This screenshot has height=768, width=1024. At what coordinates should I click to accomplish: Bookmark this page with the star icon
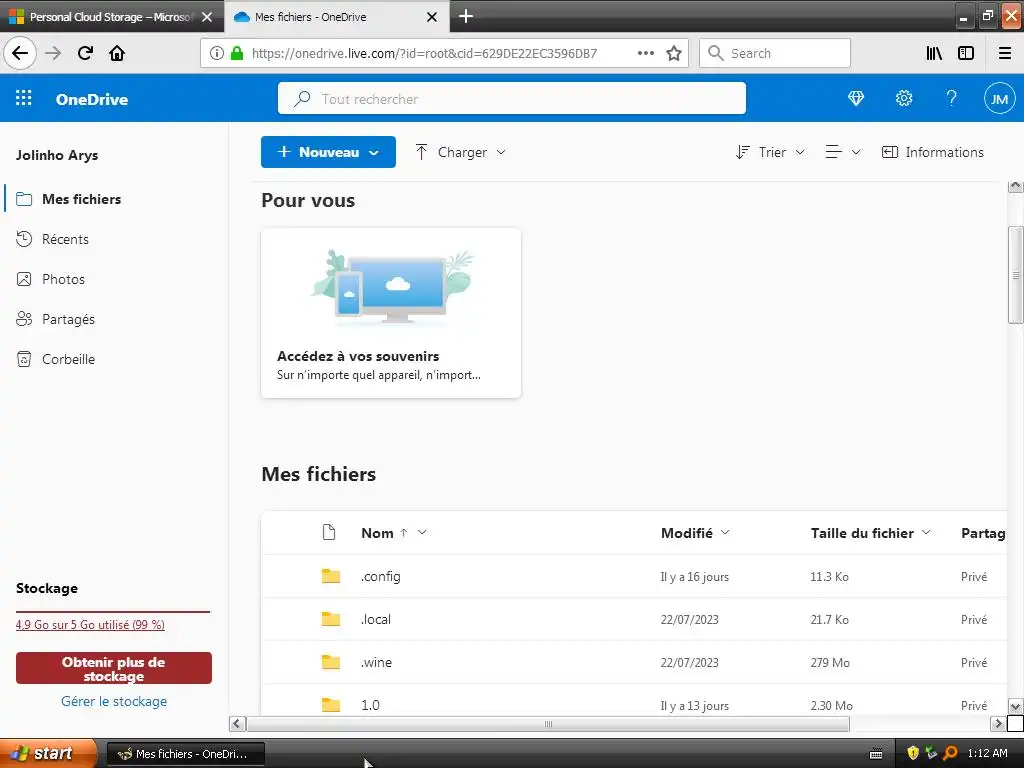tap(674, 53)
